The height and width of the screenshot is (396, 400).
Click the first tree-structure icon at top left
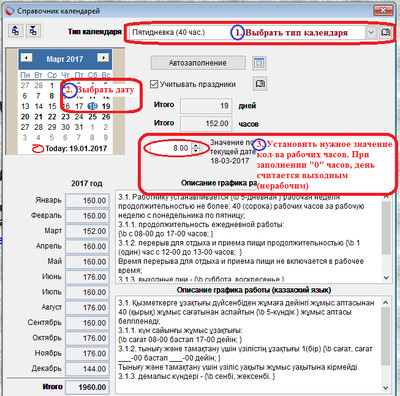(x=16, y=31)
